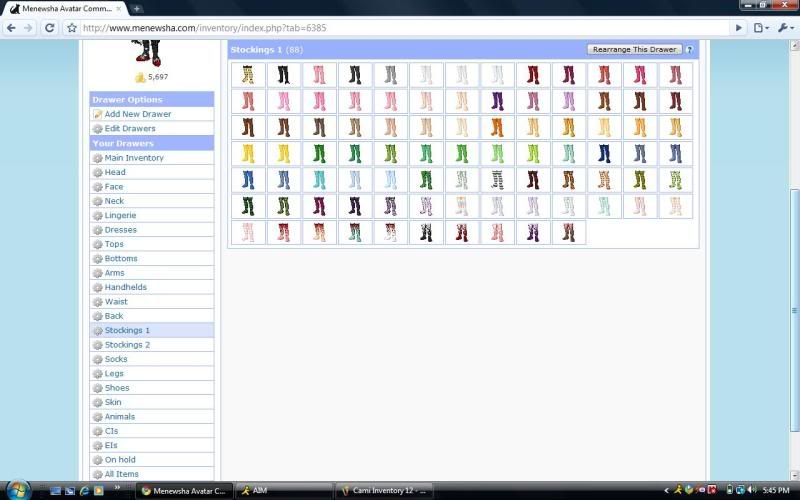The height and width of the screenshot is (500, 800).
Task: Click the system tray volume icon
Action: tap(752, 490)
